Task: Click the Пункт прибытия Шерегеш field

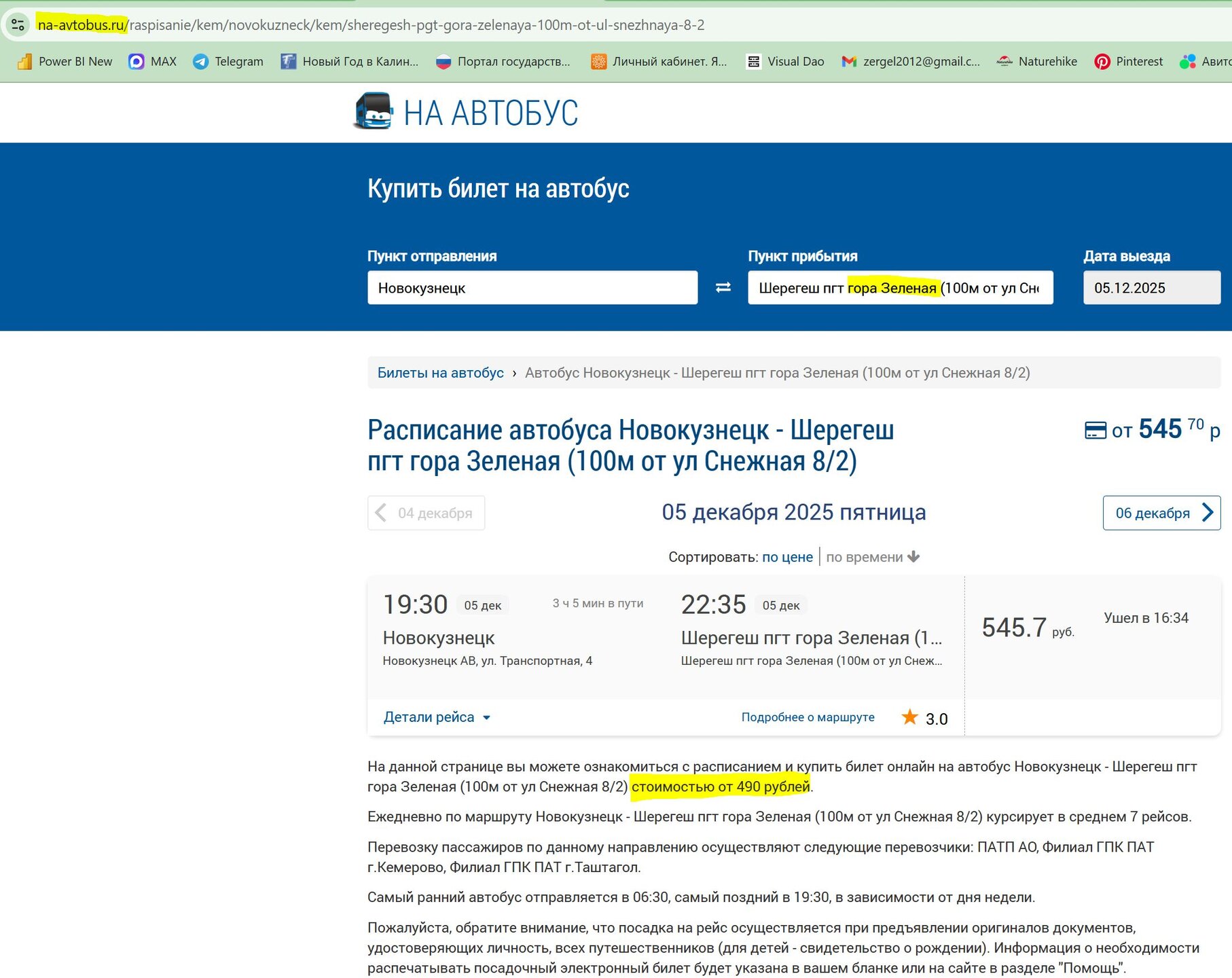Action: point(900,288)
